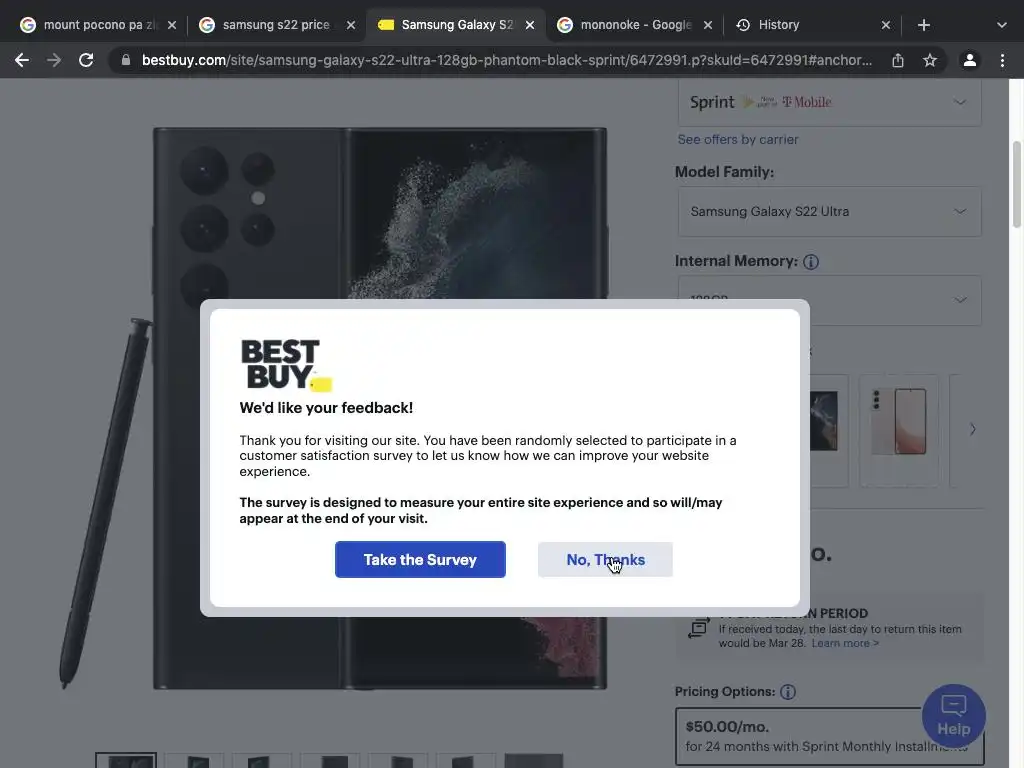1024x768 pixels.
Task: Decline survey with No, Thanks button
Action: coord(605,560)
